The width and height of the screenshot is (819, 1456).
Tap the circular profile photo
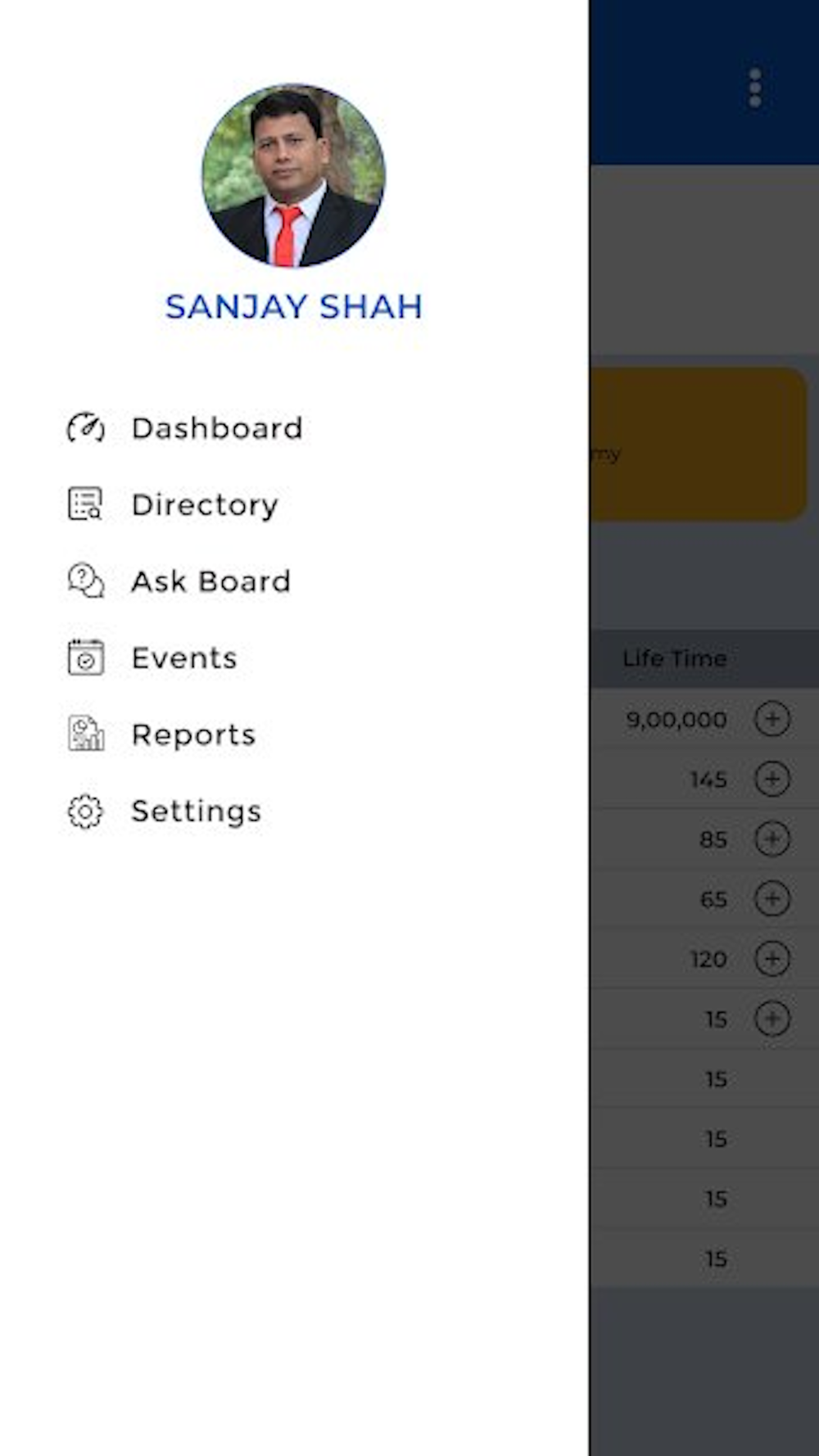pos(293,175)
